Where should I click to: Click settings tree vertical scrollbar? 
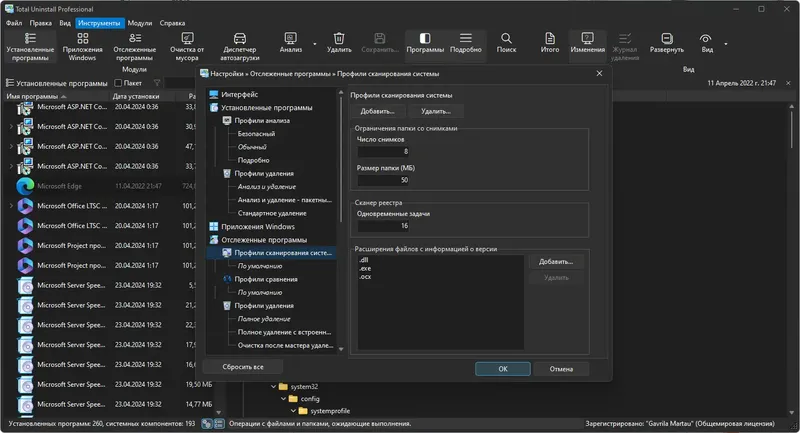(x=341, y=158)
